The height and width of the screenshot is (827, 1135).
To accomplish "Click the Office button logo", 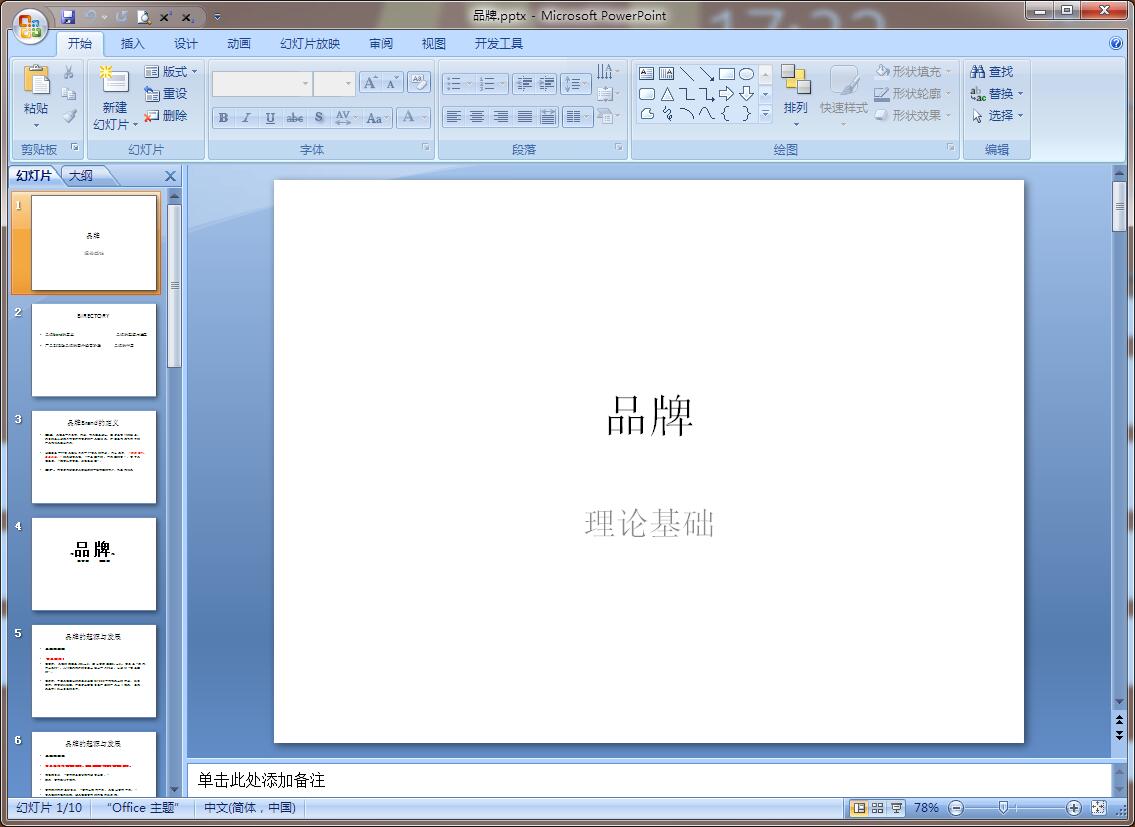I will (x=30, y=24).
